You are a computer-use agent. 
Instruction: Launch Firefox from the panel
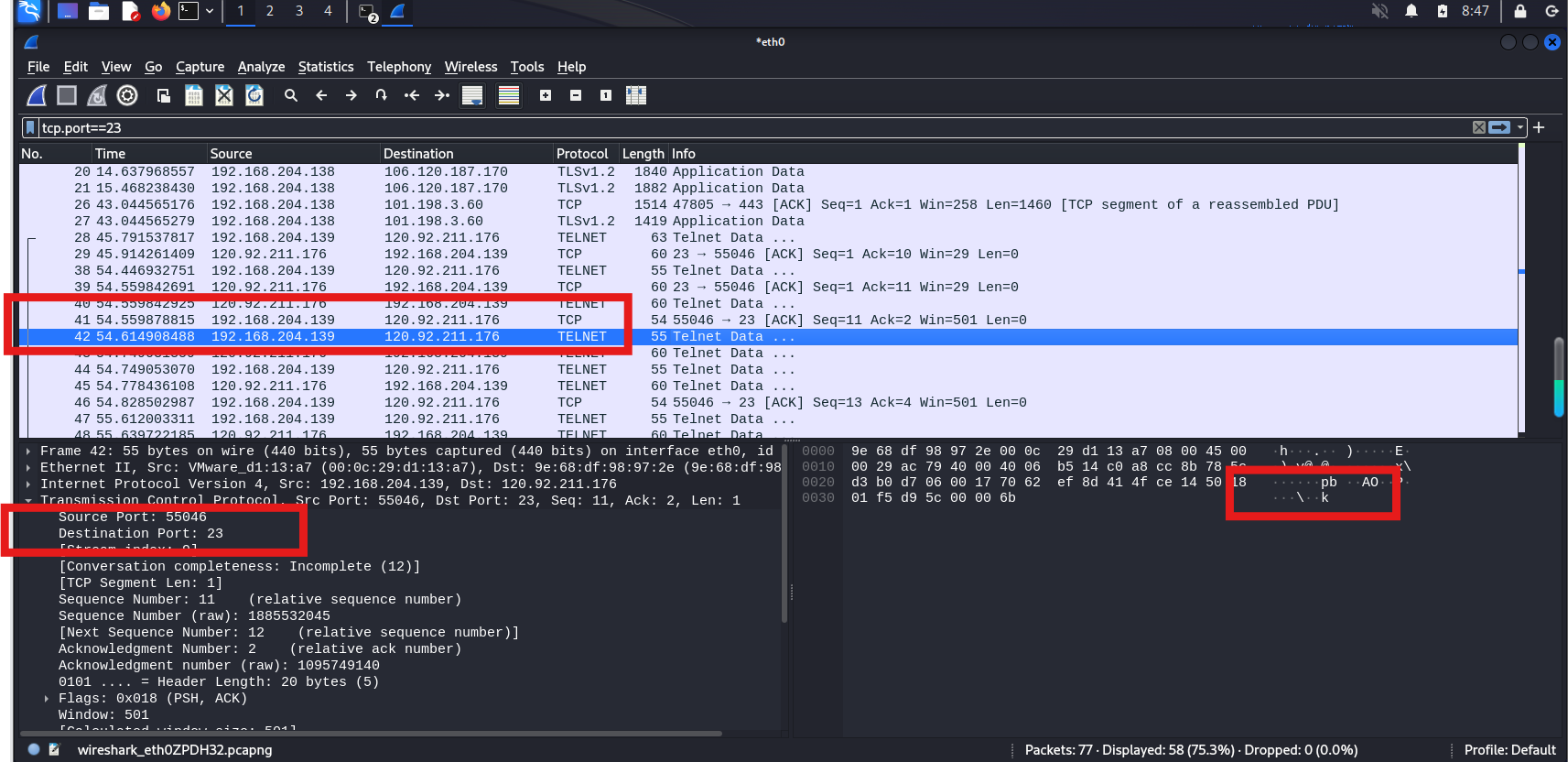click(161, 11)
